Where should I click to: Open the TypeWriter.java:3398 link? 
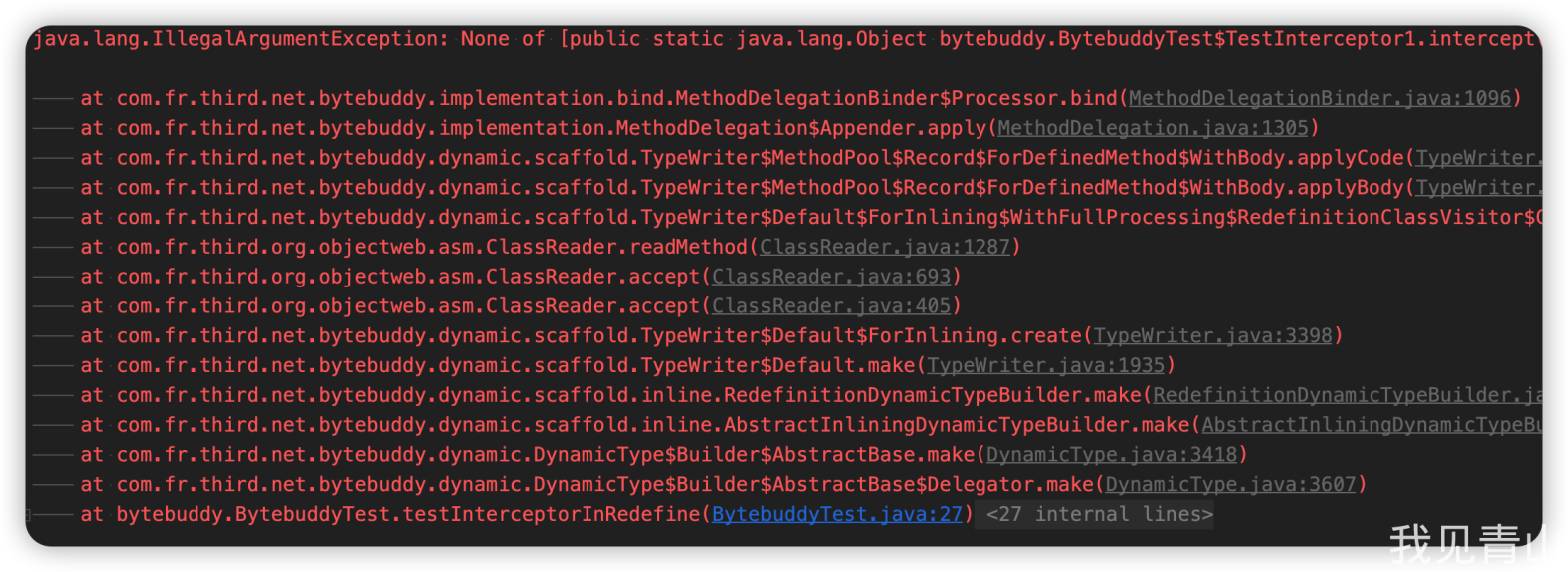pyautogui.click(x=1212, y=336)
